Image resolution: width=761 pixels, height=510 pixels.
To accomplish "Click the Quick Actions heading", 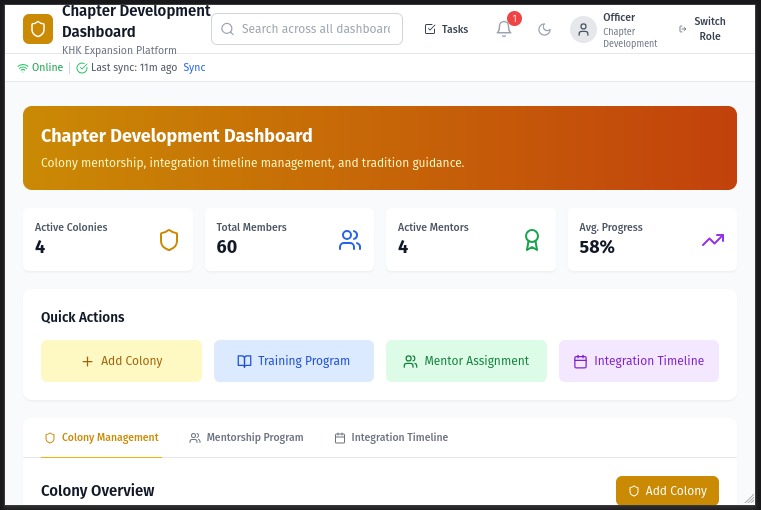I will pyautogui.click(x=83, y=317).
